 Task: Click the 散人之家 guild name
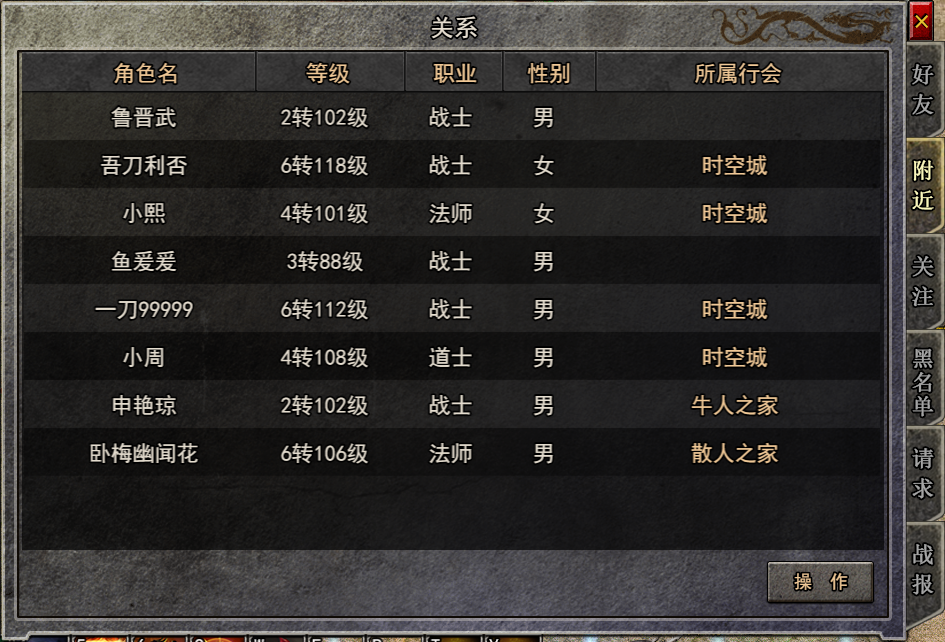tap(735, 453)
